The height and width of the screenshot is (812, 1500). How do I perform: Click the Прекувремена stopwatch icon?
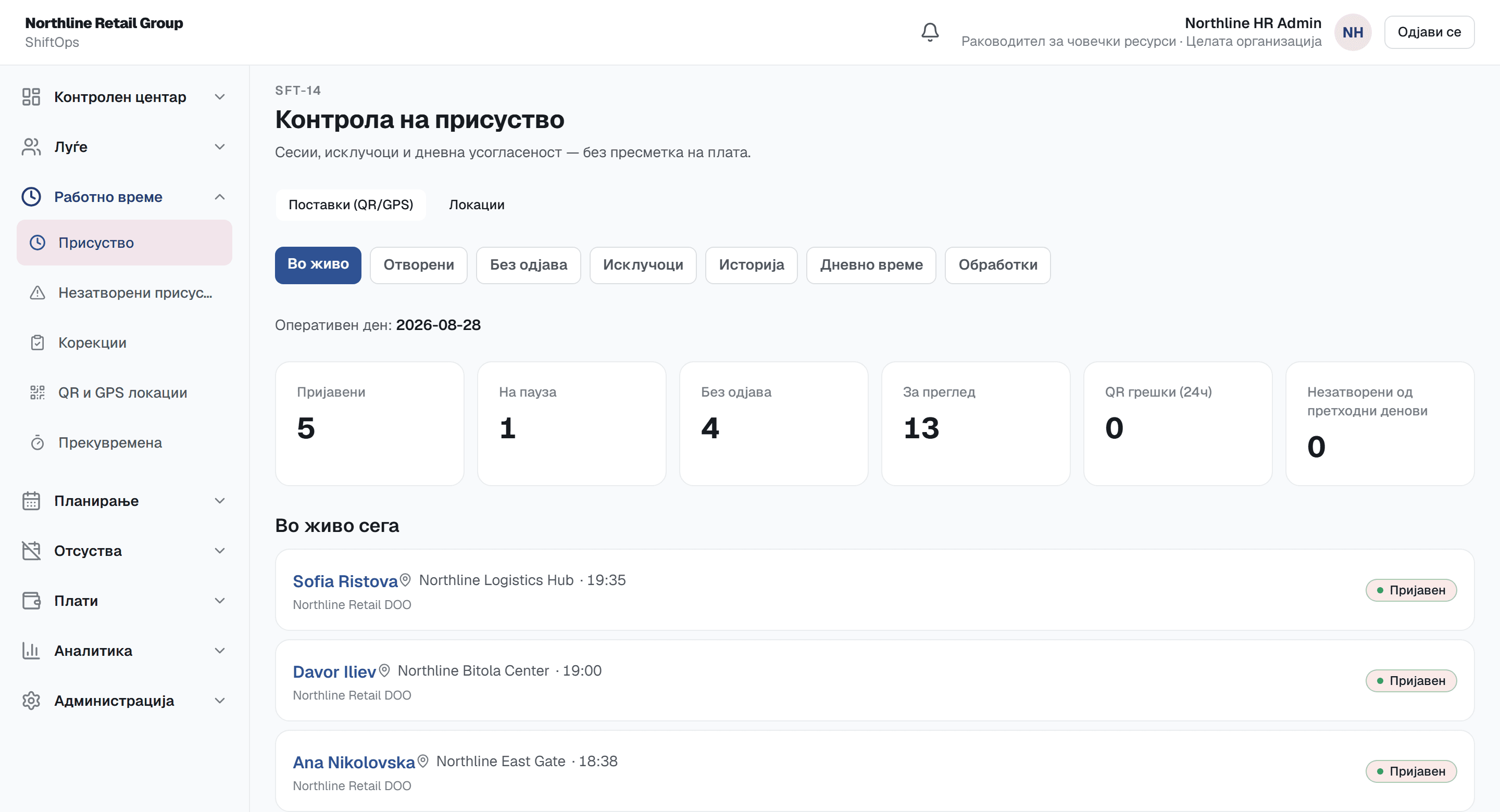coord(37,443)
